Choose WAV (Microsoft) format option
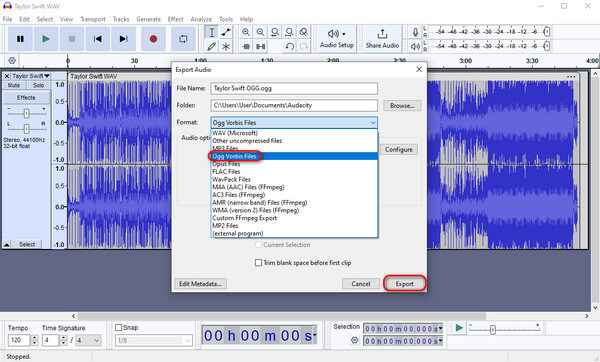The width and height of the screenshot is (600, 362). click(294, 133)
